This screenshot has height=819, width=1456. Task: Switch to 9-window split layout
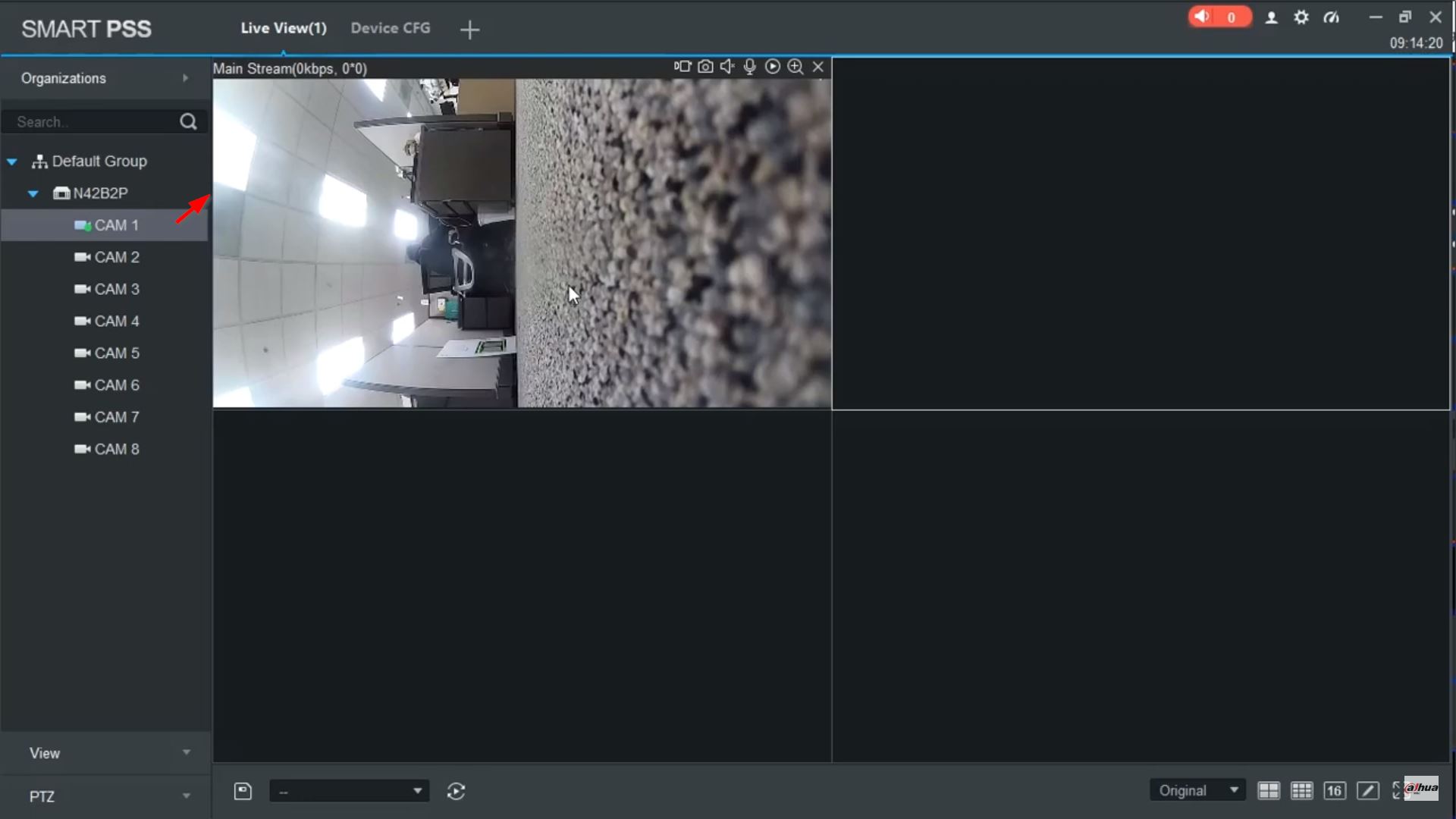pos(1301,791)
